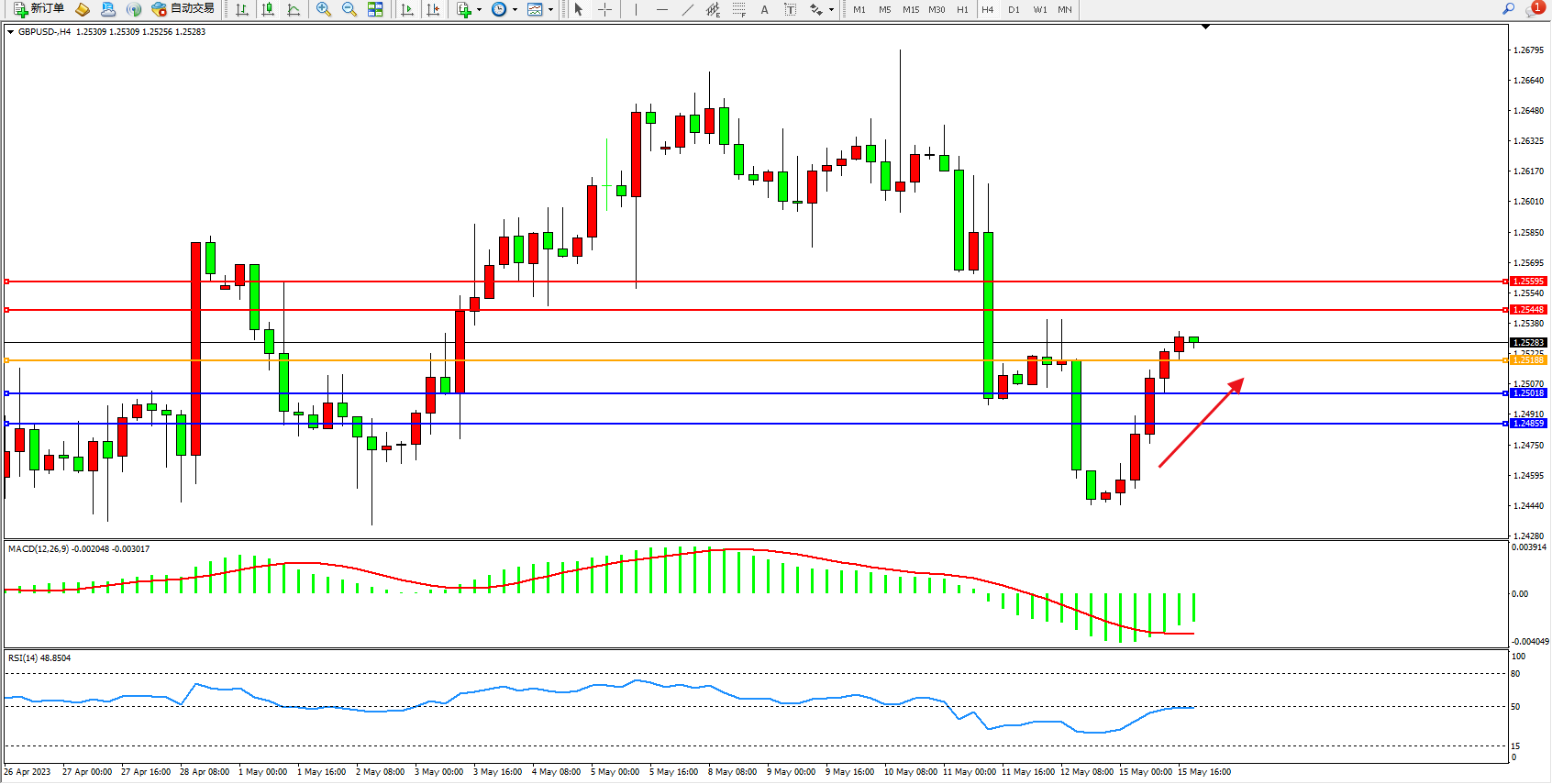Tile chart windows icon
This screenshot has height=784, width=1552.
tap(375, 9)
